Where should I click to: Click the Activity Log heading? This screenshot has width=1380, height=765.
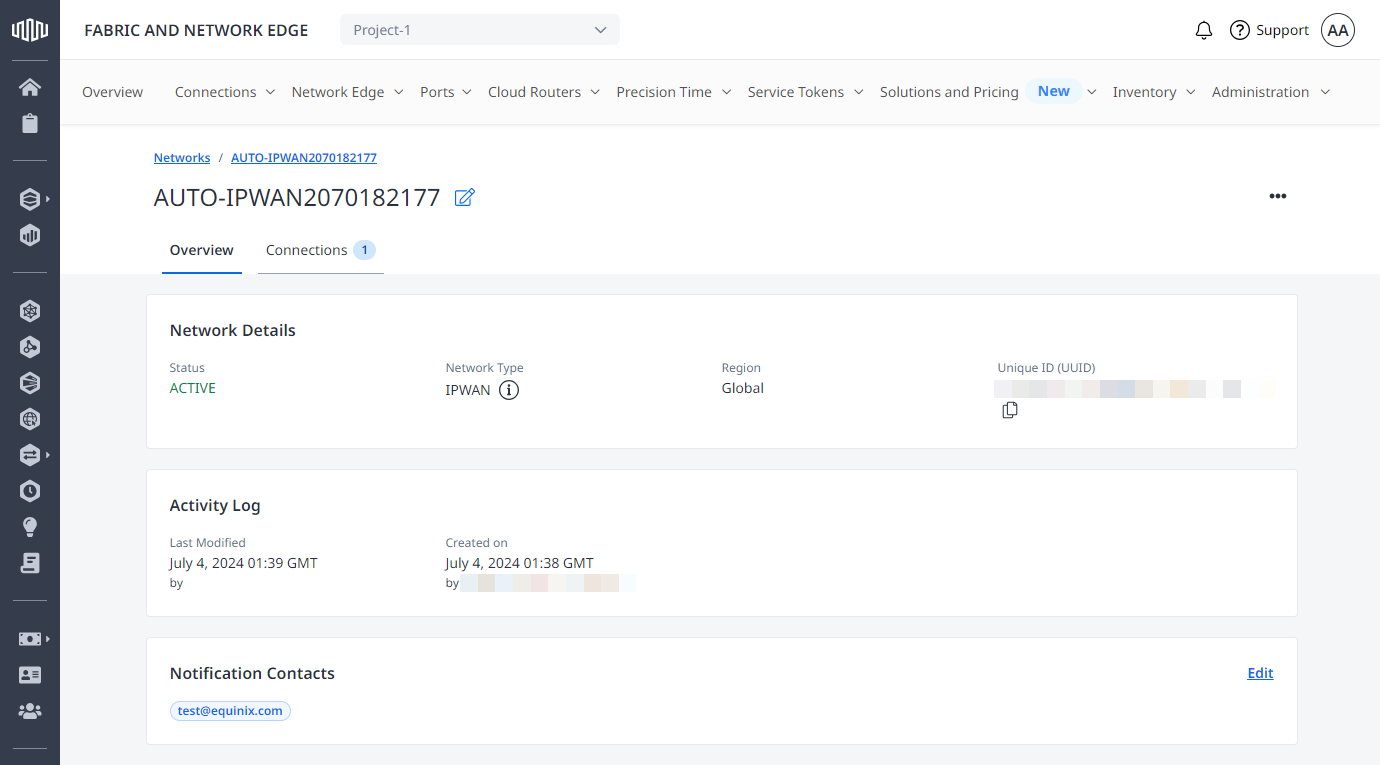(215, 505)
